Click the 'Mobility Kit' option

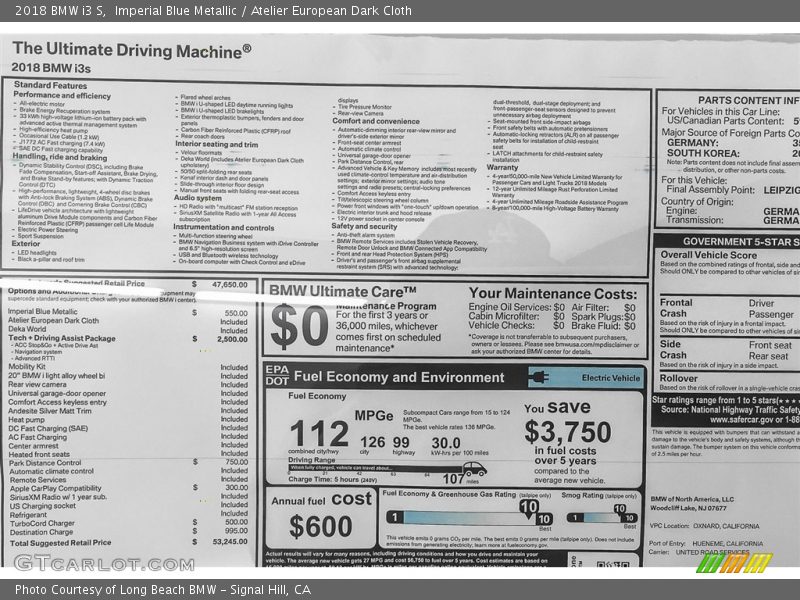coord(27,366)
